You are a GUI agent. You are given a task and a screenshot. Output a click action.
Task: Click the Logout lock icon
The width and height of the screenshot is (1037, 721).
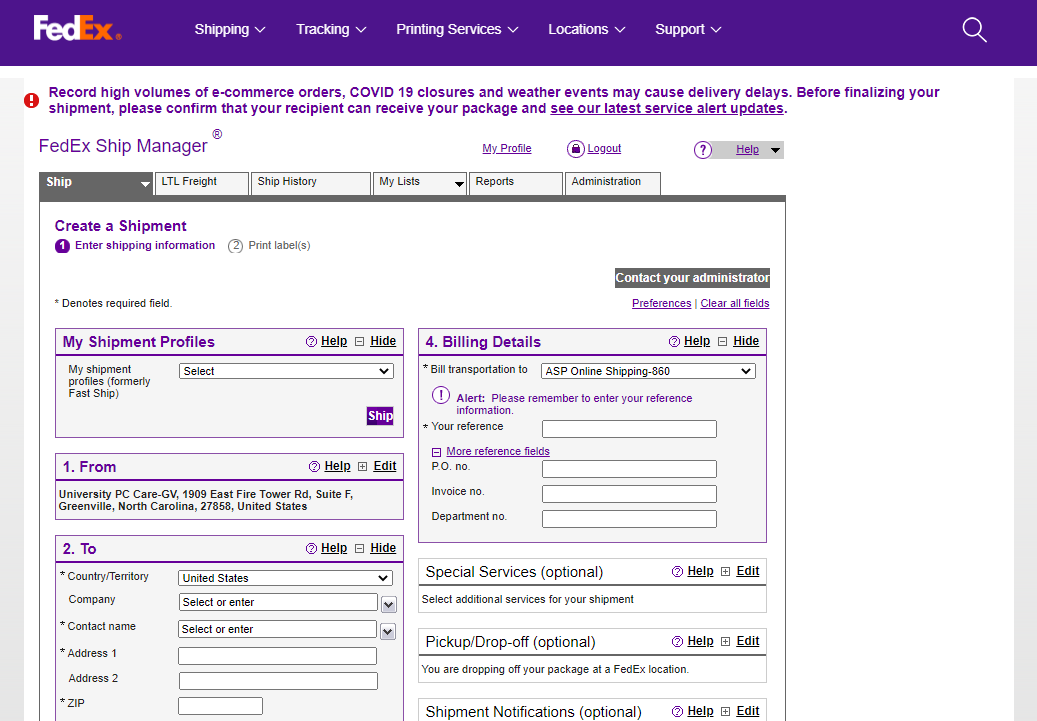pos(575,149)
